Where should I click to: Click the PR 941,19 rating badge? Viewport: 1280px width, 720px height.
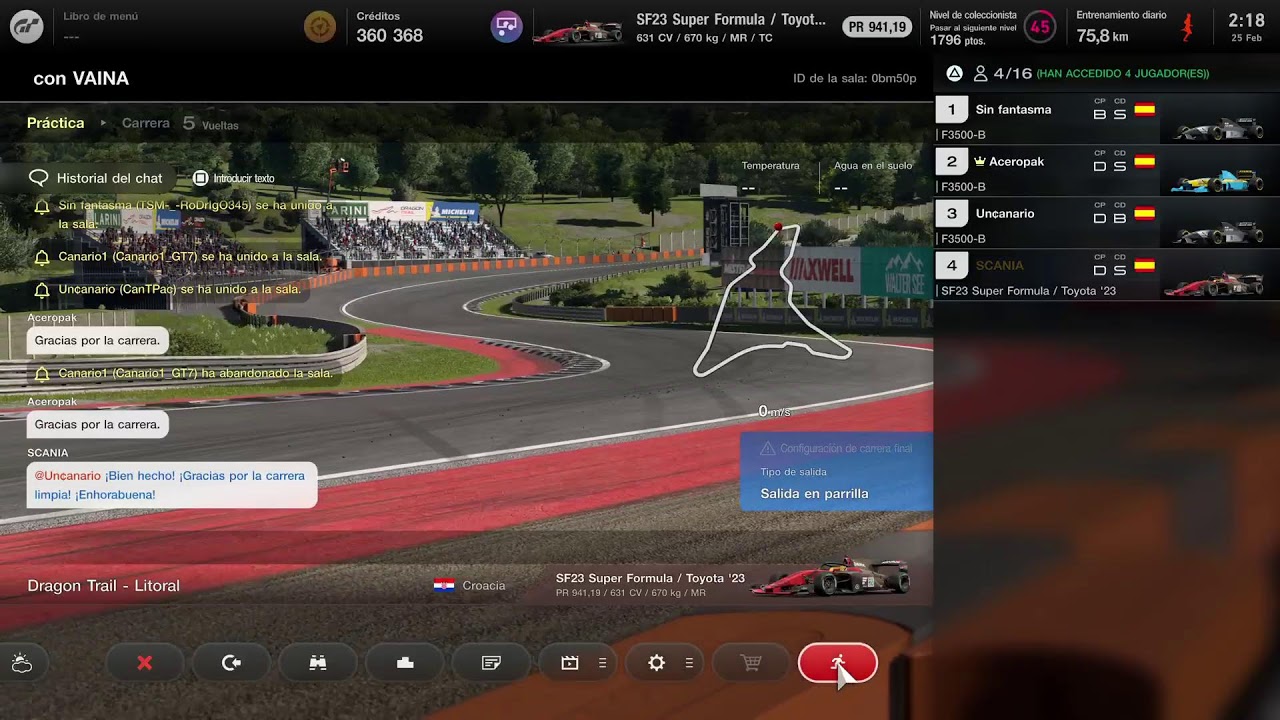click(x=877, y=27)
